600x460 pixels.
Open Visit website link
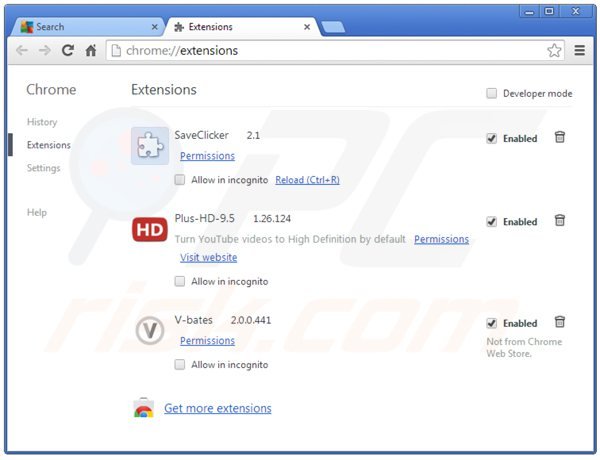pos(209,258)
